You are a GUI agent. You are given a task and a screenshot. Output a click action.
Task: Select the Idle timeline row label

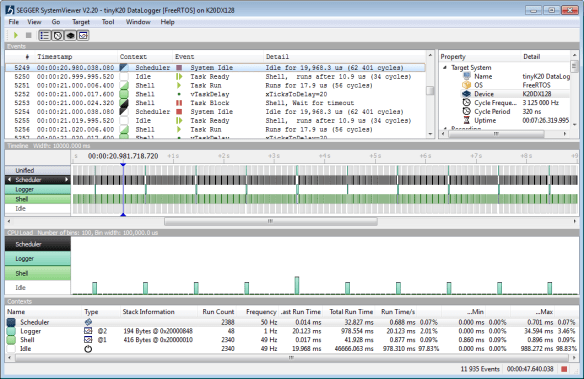click(38, 208)
